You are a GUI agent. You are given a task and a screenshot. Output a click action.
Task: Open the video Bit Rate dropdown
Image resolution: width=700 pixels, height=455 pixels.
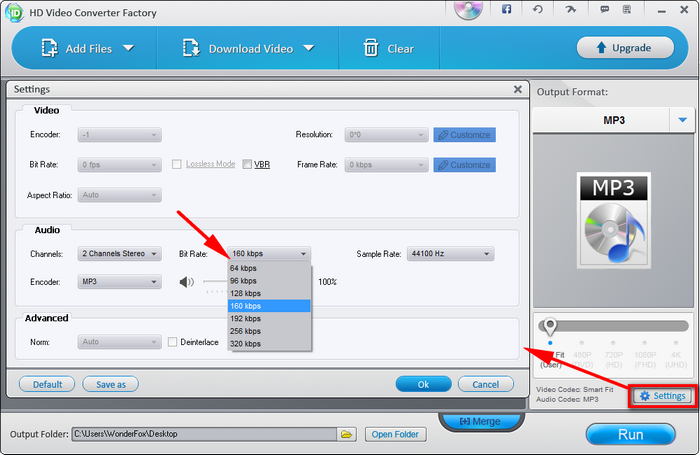pyautogui.click(x=120, y=165)
